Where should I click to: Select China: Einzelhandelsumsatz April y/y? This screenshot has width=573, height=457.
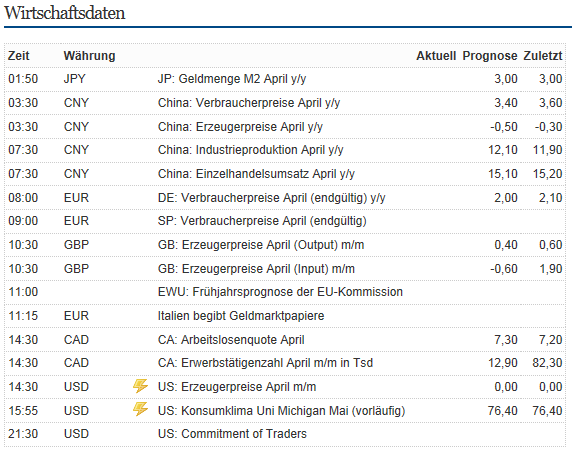[x=256, y=174]
